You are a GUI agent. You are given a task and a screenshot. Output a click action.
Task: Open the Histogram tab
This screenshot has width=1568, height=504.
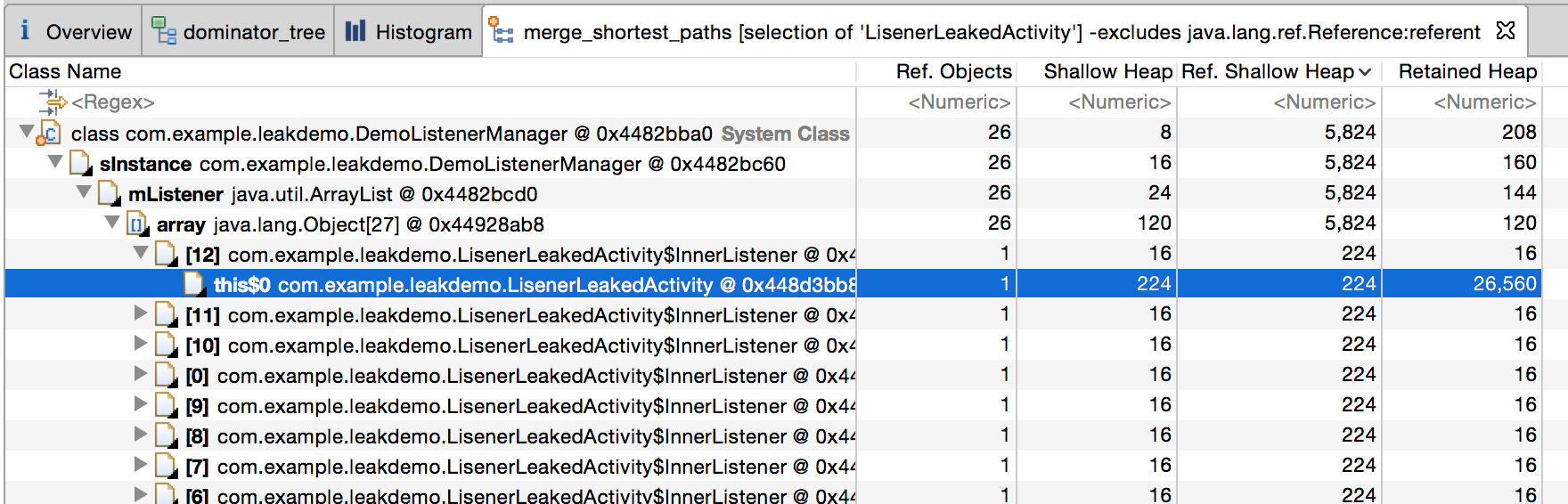[410, 31]
